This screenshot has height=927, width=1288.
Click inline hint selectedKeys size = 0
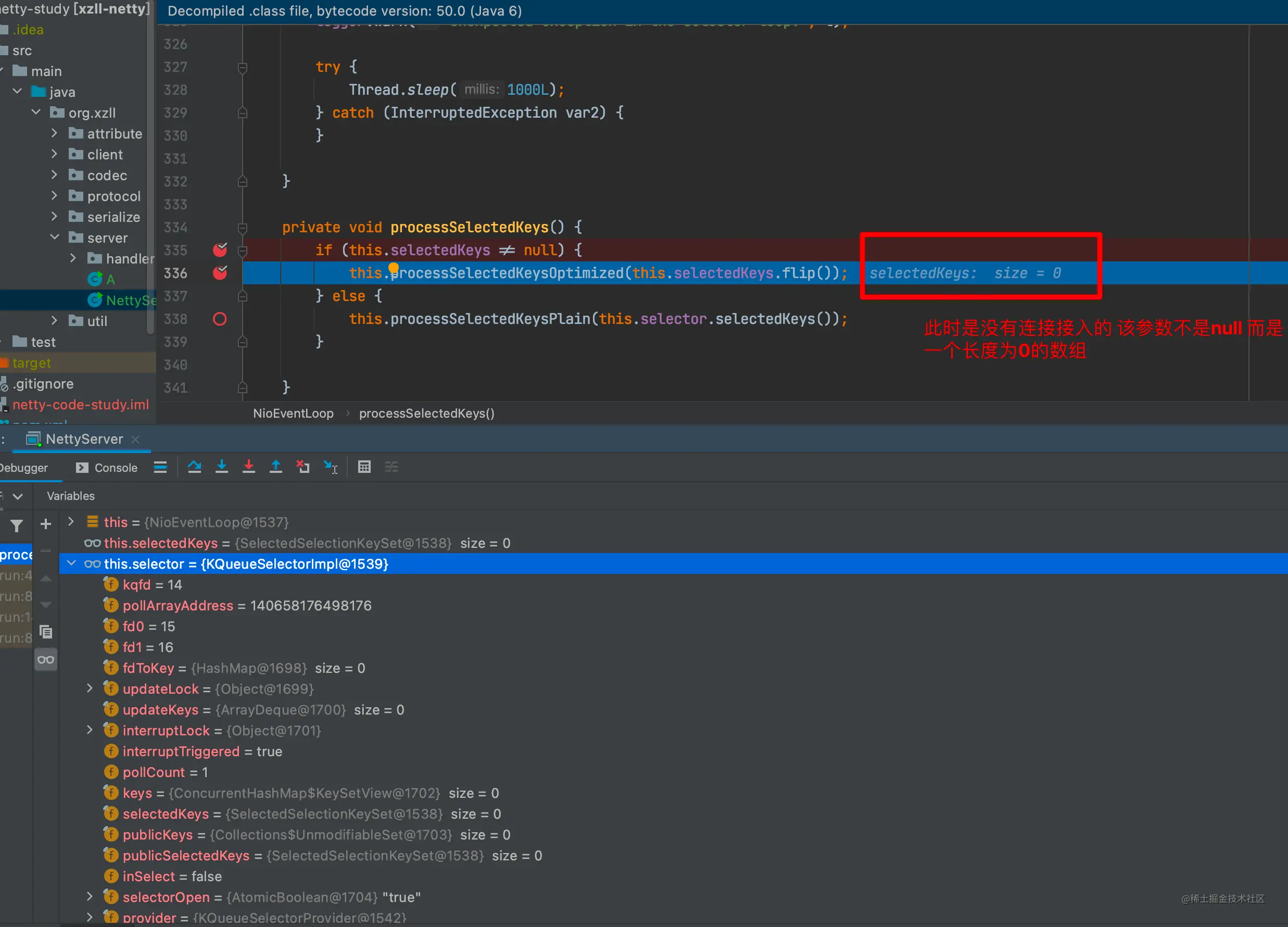click(x=965, y=273)
